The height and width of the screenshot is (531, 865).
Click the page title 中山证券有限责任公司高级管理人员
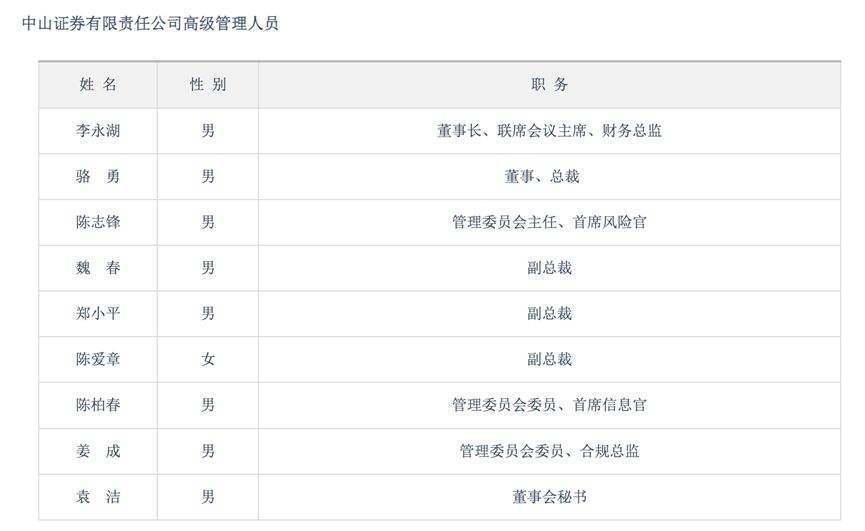pyautogui.click(x=150, y=23)
